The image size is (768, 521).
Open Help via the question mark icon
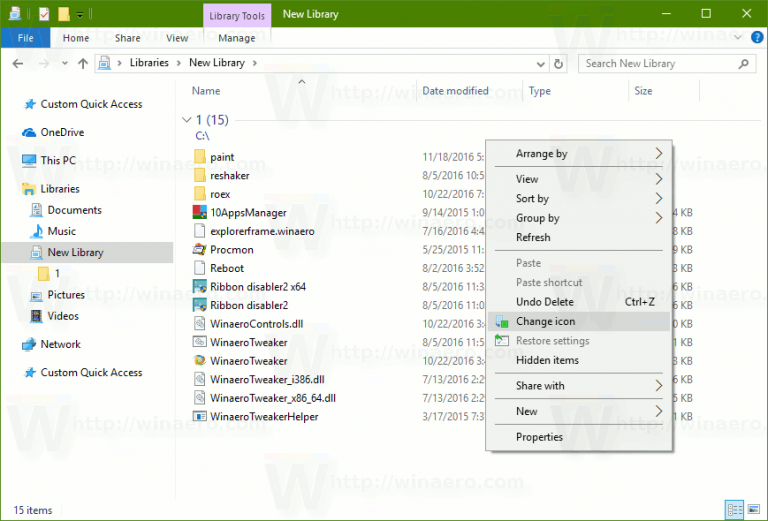pos(757,37)
